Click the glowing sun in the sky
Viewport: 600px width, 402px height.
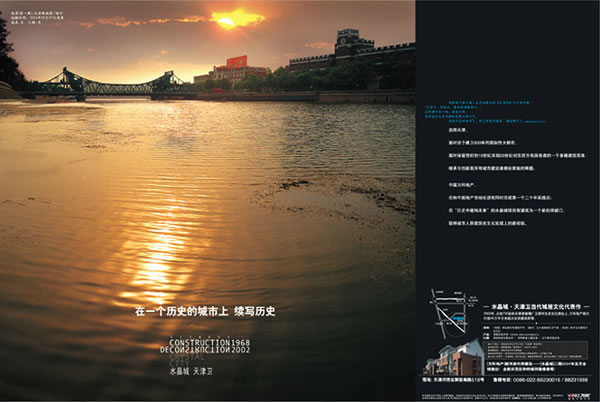[236, 18]
